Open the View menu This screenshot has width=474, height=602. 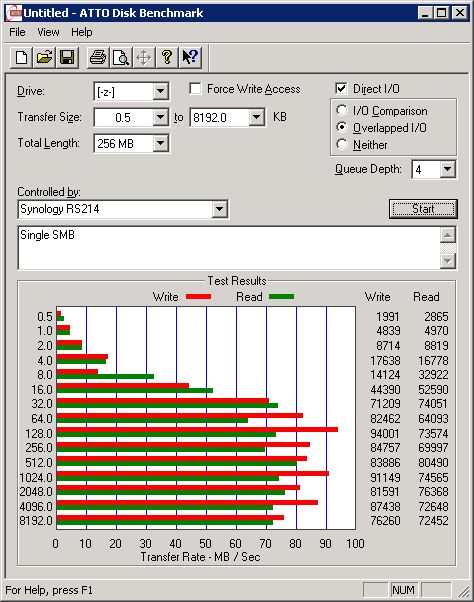tap(48, 32)
